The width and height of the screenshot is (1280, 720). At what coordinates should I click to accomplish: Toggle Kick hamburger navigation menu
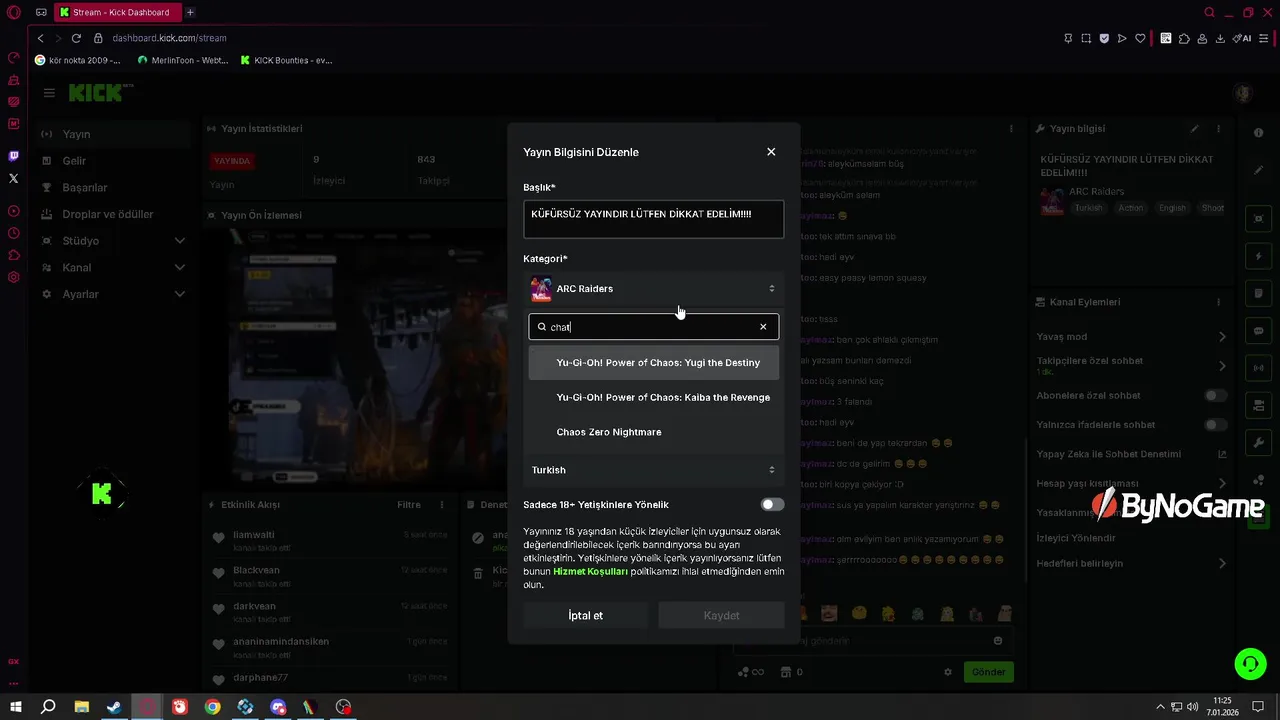pos(49,93)
